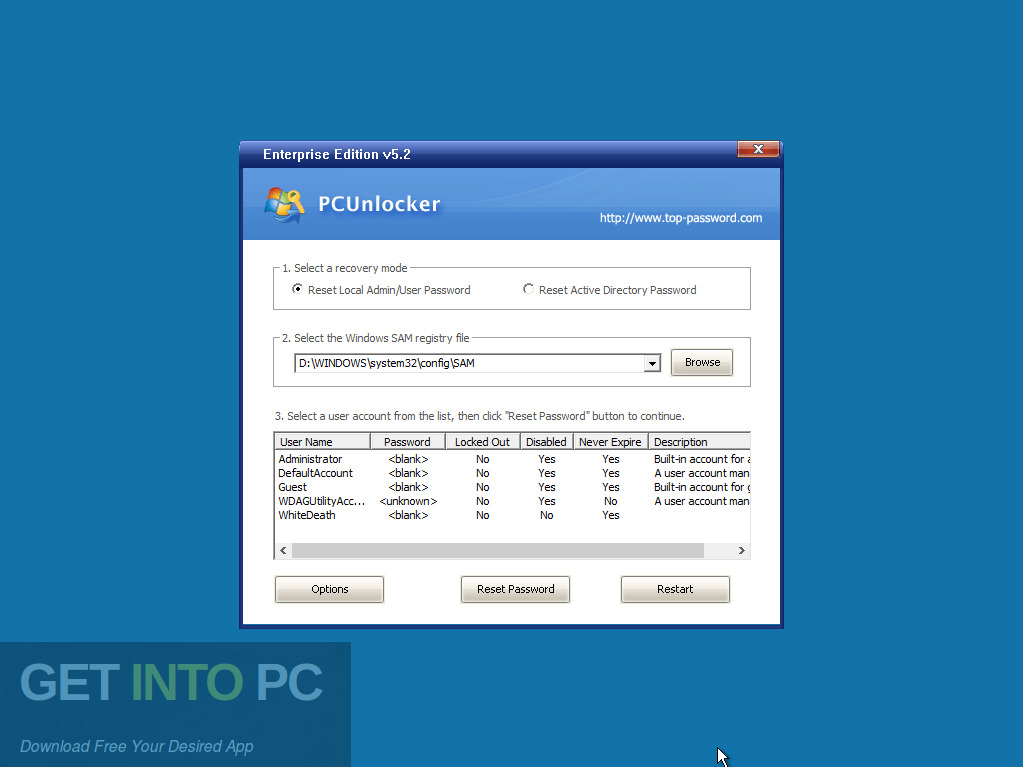Viewport: 1023px width, 767px height.
Task: Click WhiteDeath's Disabled value No
Action: pyautogui.click(x=547, y=515)
